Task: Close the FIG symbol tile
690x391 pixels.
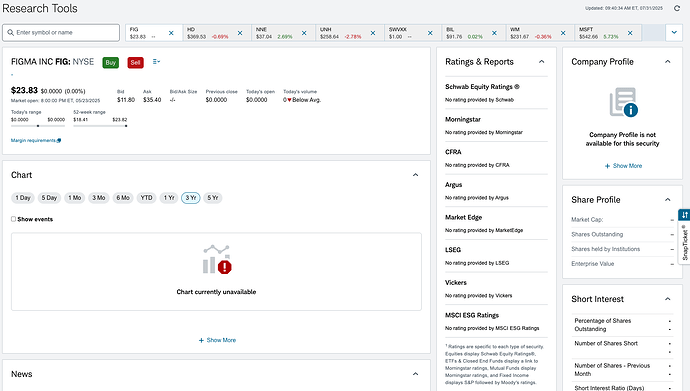Action: [171, 33]
